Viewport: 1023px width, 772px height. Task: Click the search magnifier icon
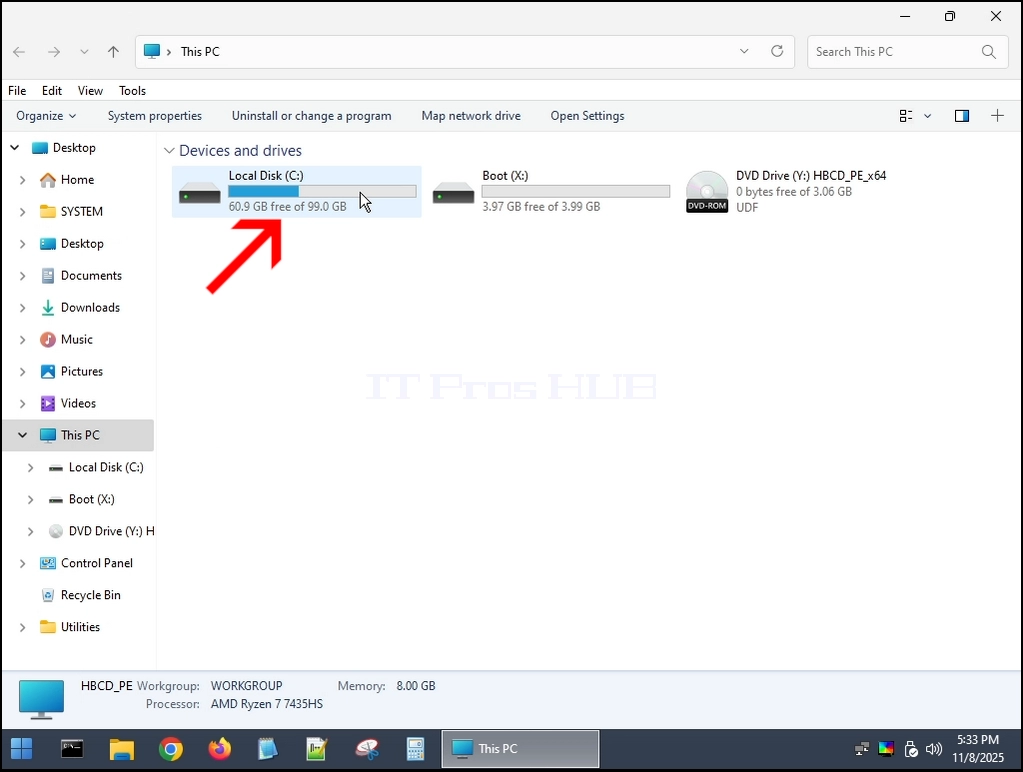tap(989, 52)
